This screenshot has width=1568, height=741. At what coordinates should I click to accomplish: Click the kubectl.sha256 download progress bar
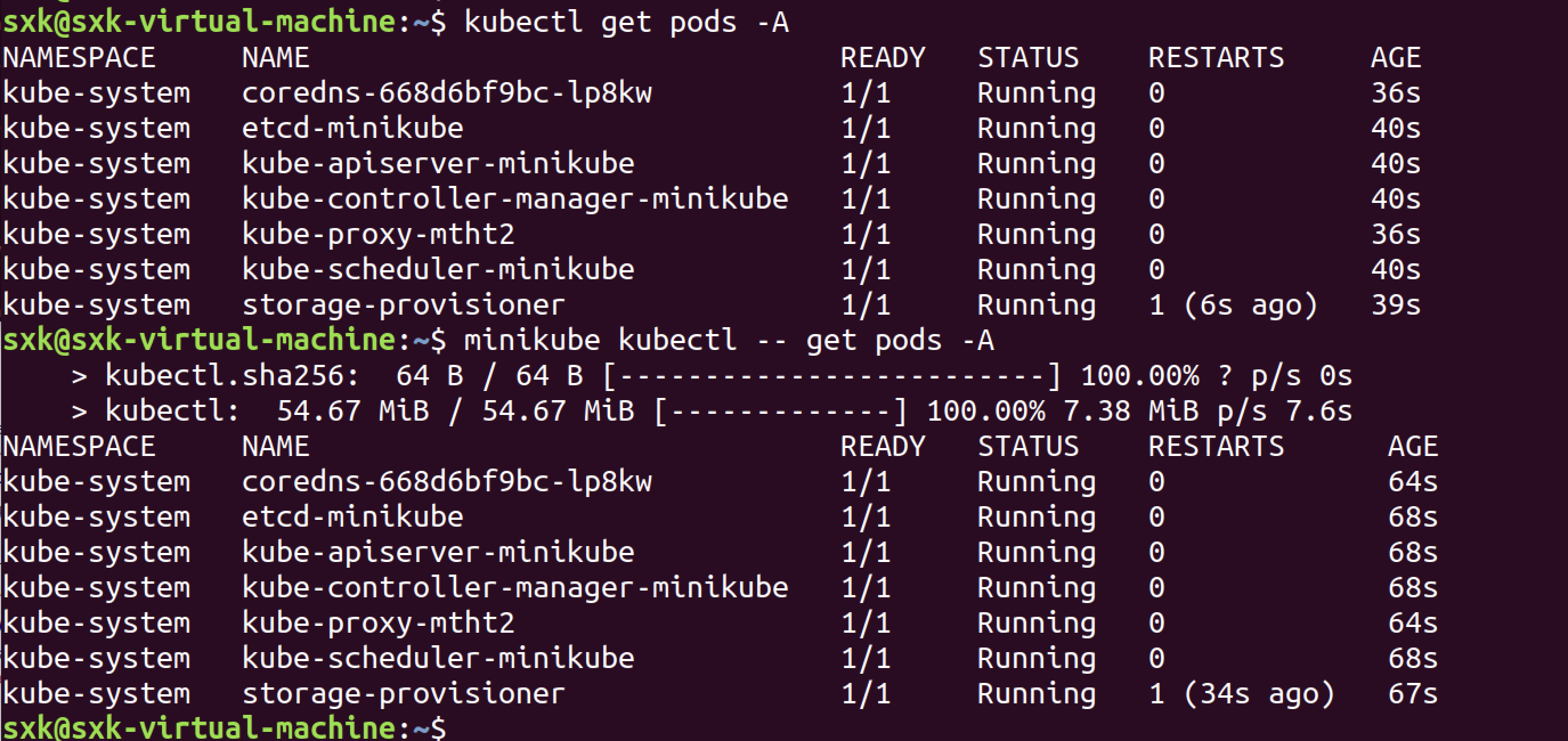(x=831, y=376)
